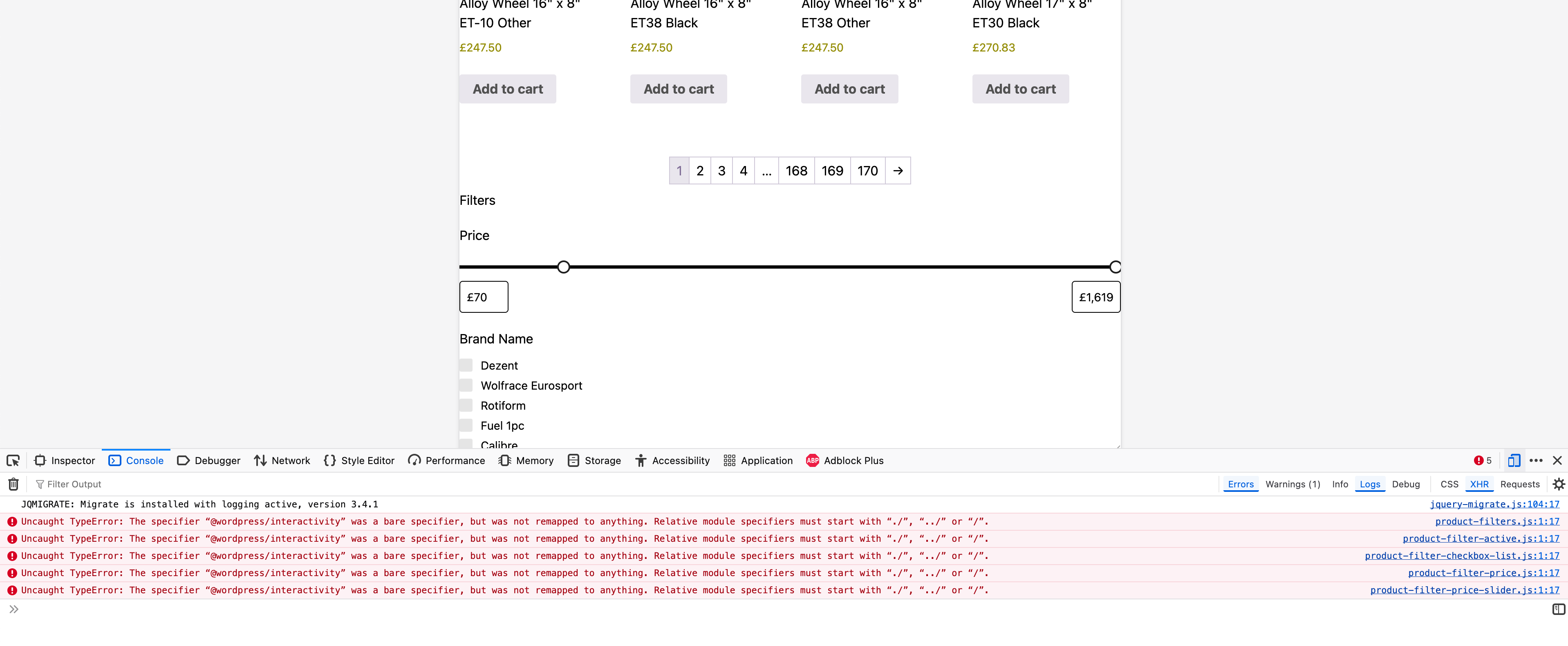Clear the console using the trash icon
The width and height of the screenshot is (1568, 646).
(13, 484)
